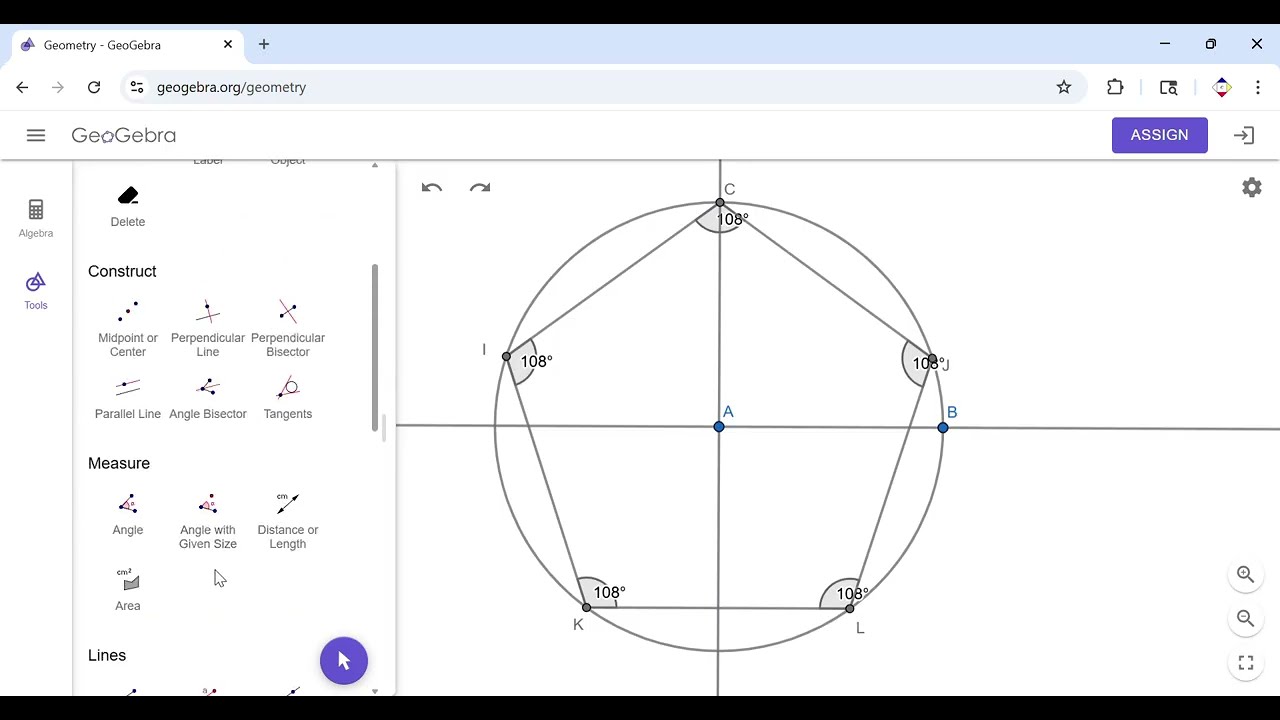Click the 108° angle label at C

coord(732,219)
